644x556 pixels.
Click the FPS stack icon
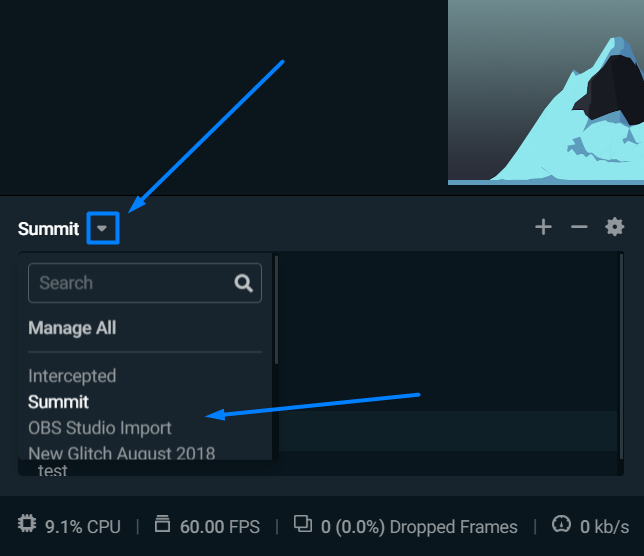tap(162, 524)
